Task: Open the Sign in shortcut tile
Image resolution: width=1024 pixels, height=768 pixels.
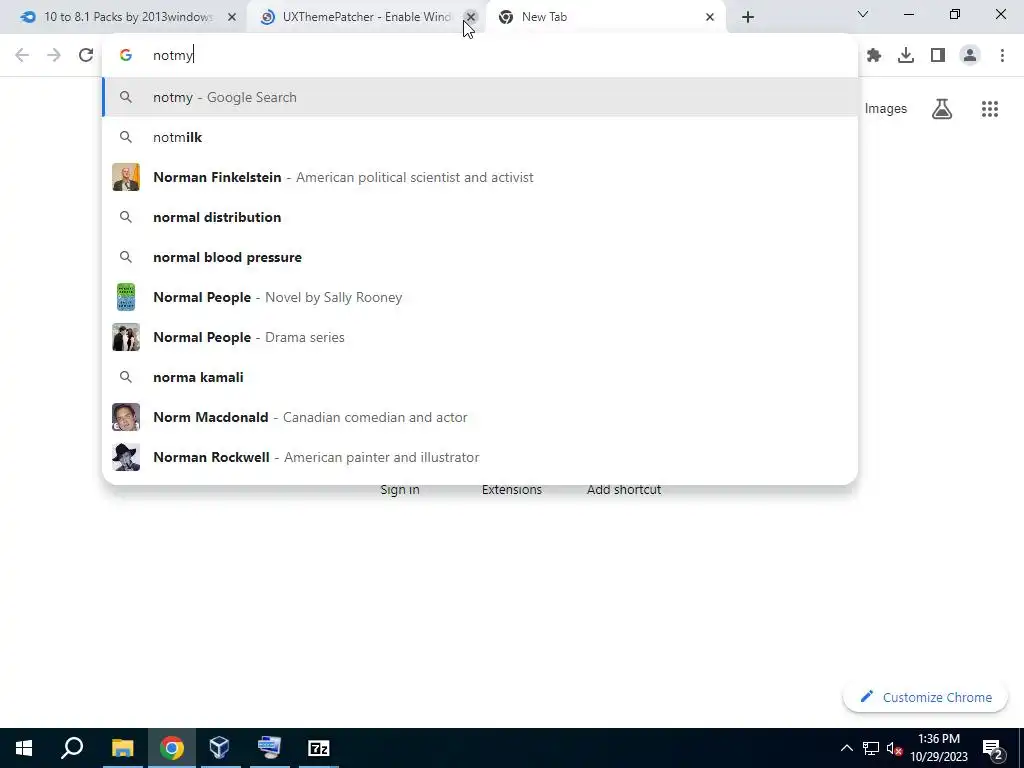Action: tap(400, 490)
